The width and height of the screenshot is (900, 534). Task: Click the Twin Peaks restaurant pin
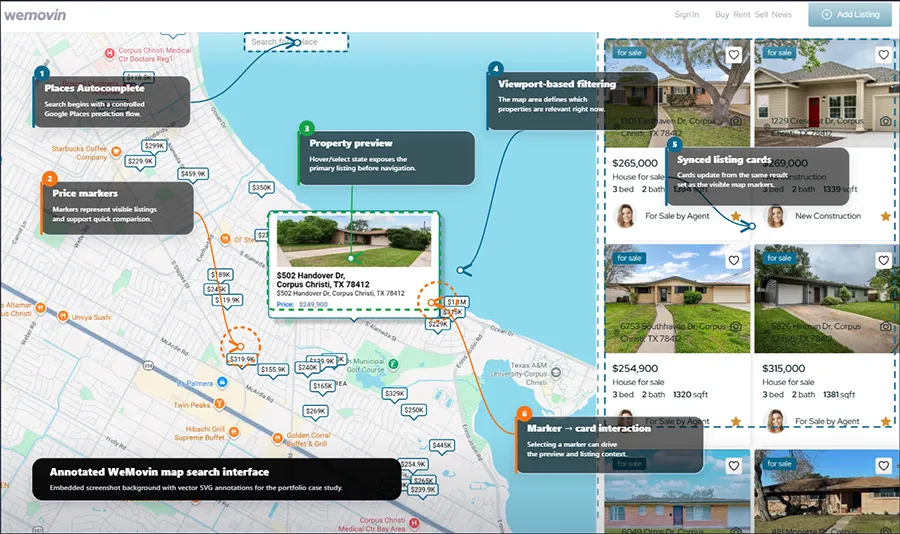[219, 404]
